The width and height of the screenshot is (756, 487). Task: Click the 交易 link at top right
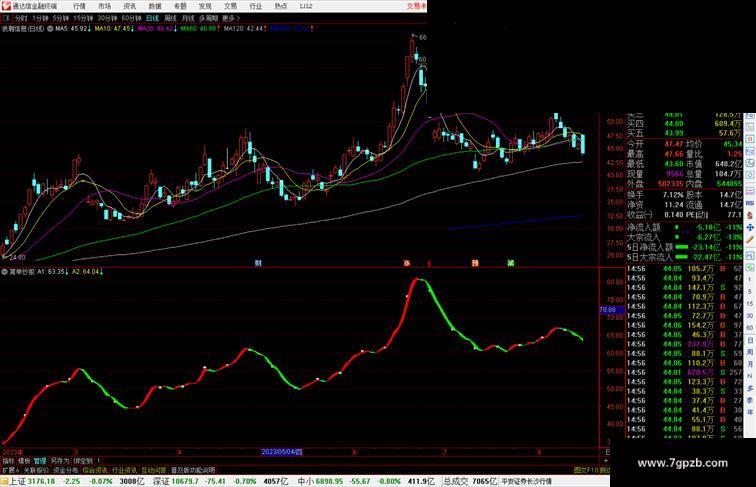pyautogui.click(x=416, y=6)
